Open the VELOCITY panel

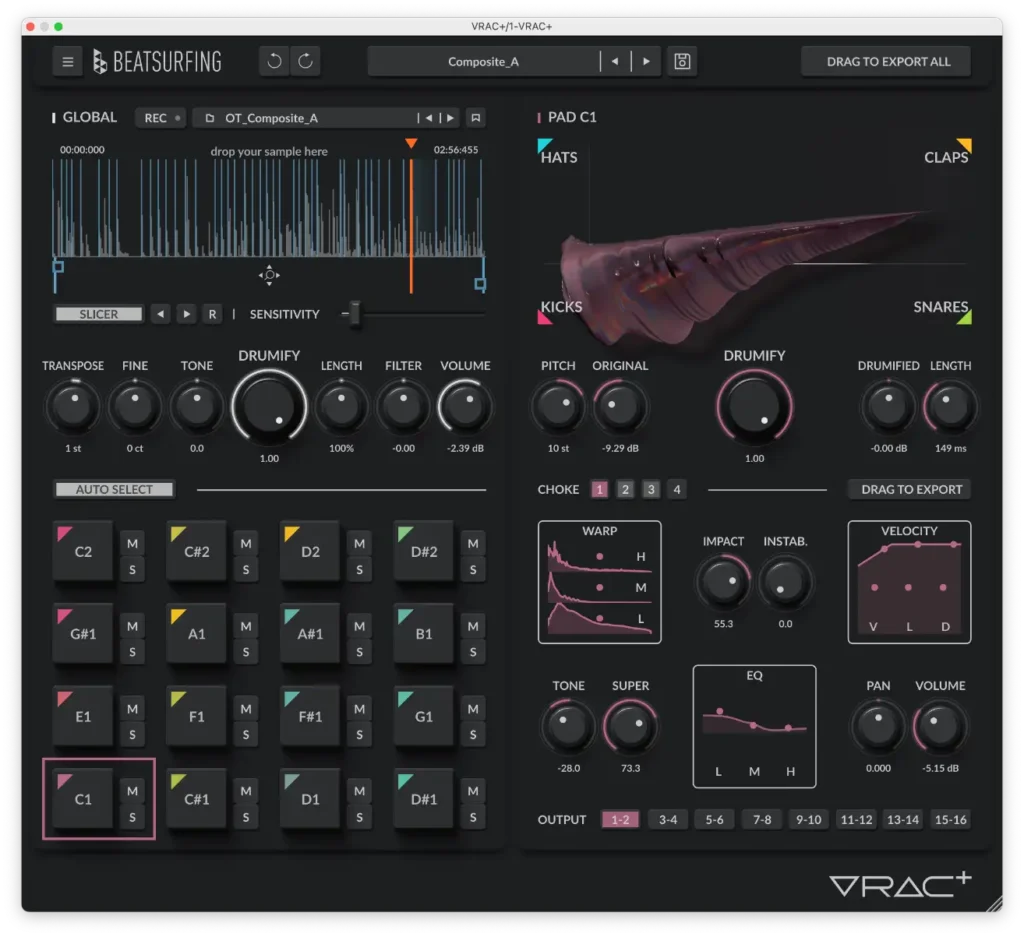pyautogui.click(x=909, y=582)
